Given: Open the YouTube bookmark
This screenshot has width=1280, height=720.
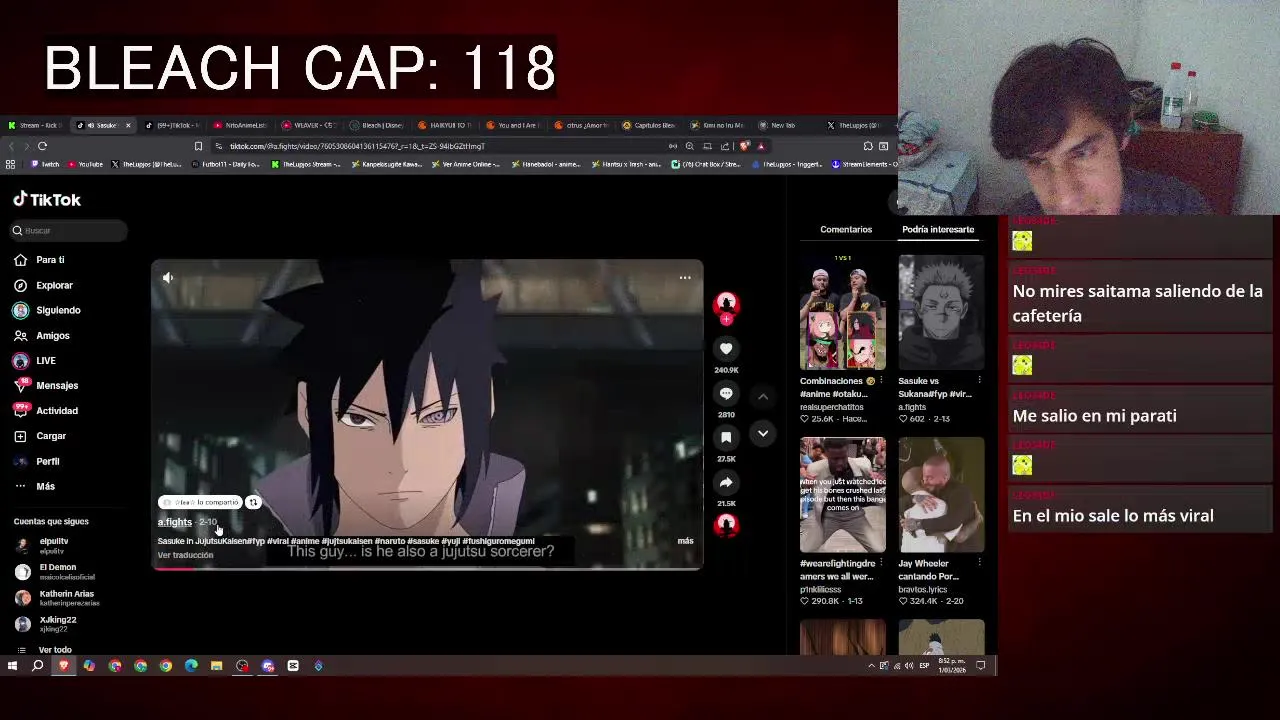Looking at the screenshot, I should click(86, 164).
